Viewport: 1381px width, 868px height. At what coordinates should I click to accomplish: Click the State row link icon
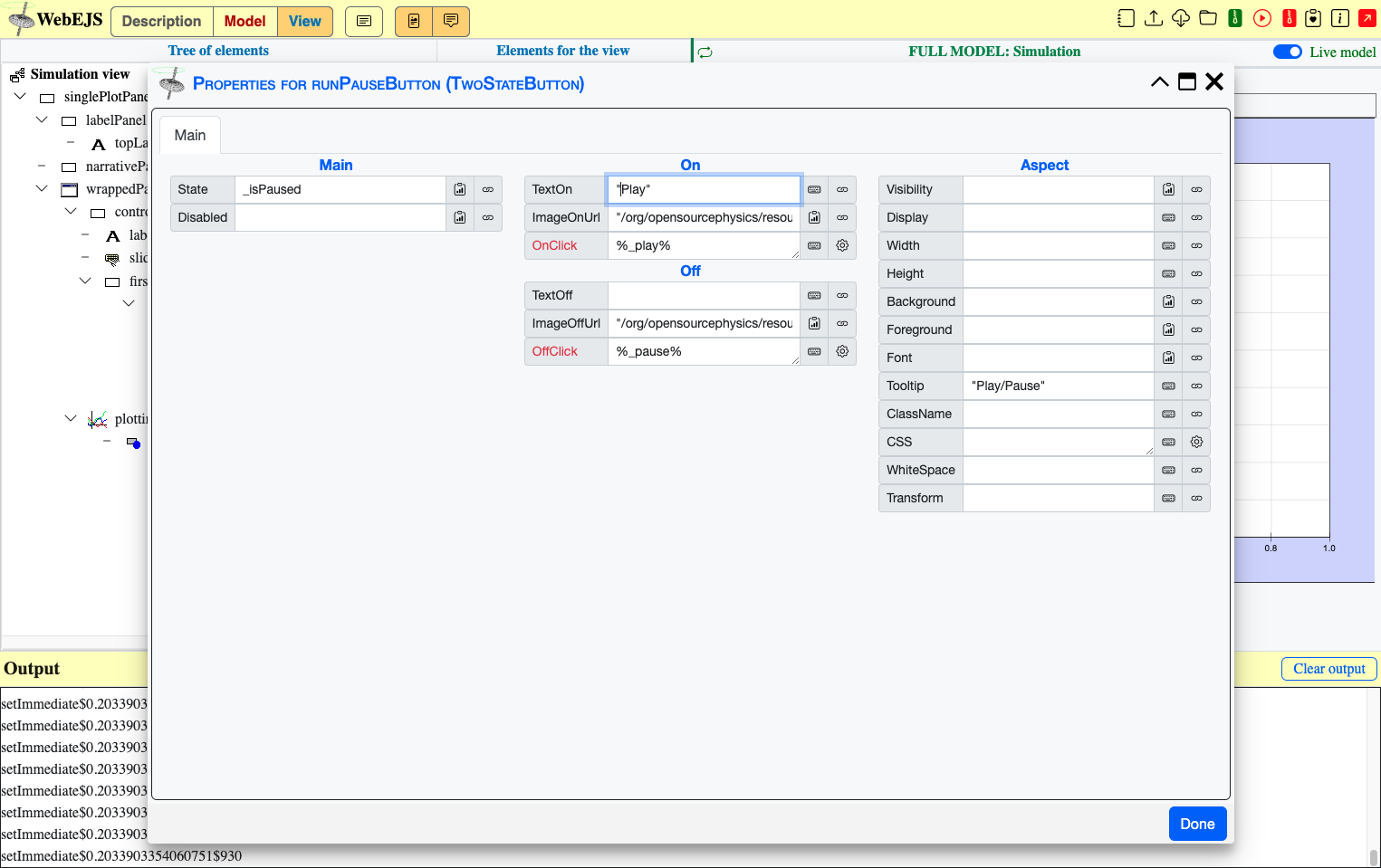pyautogui.click(x=488, y=189)
